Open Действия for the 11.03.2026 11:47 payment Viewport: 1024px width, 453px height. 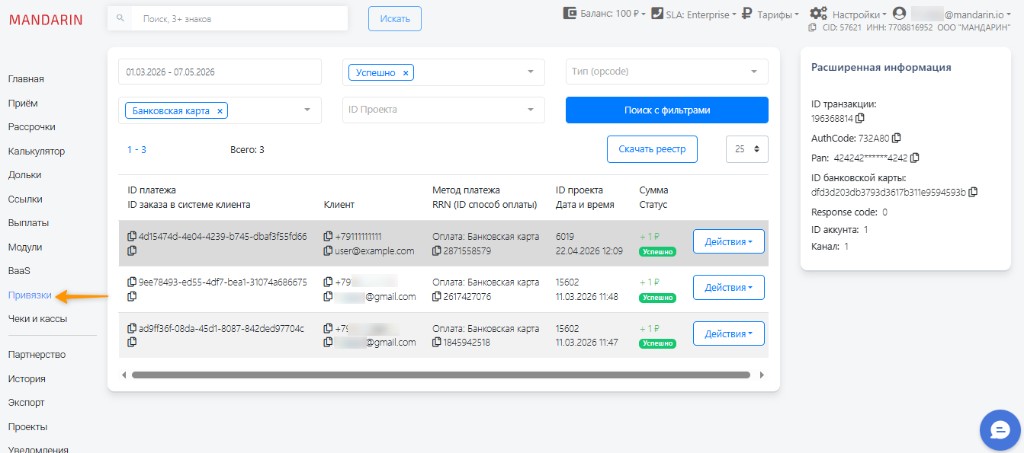[728, 334]
